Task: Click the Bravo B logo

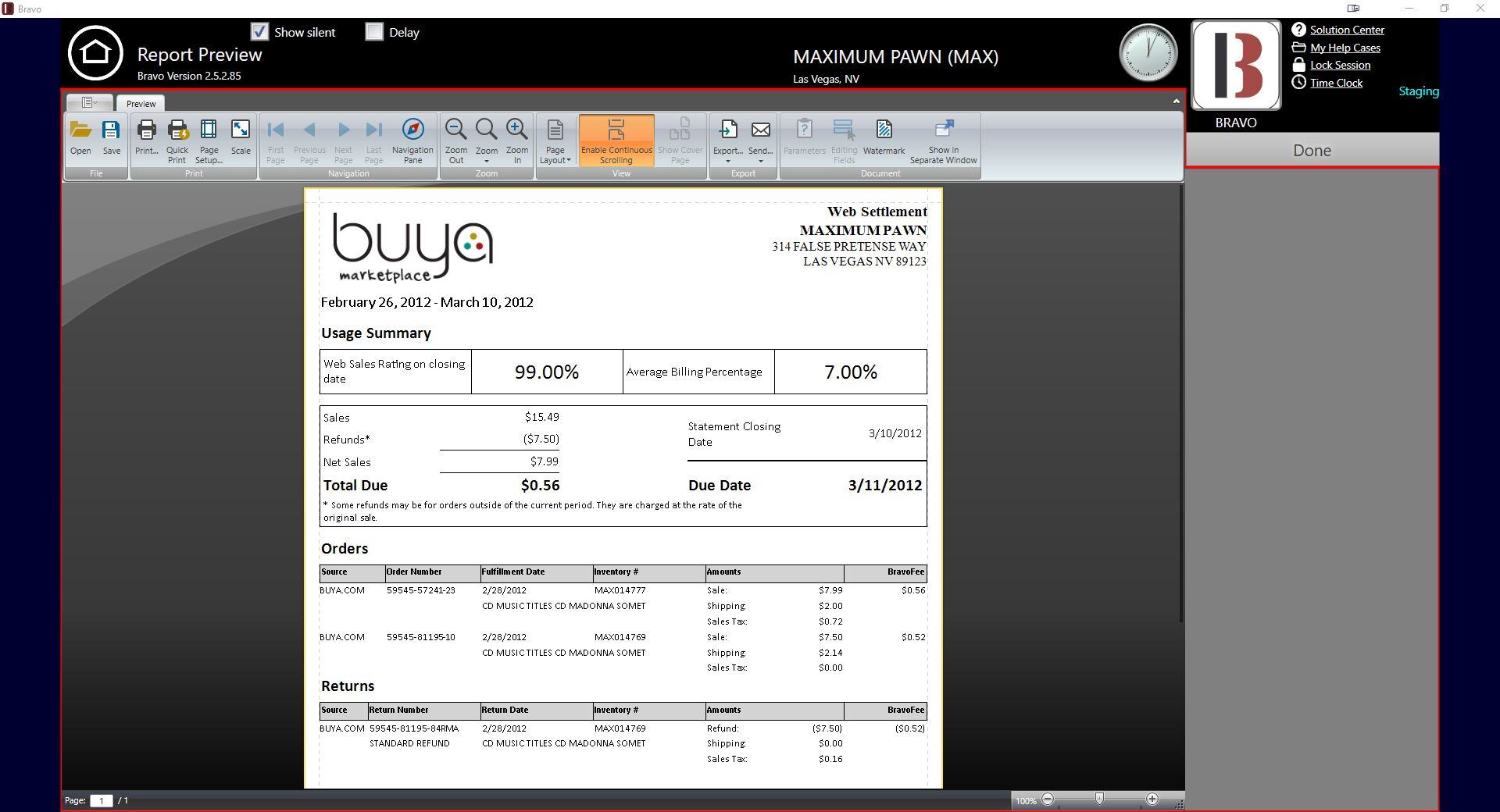Action: point(1236,65)
